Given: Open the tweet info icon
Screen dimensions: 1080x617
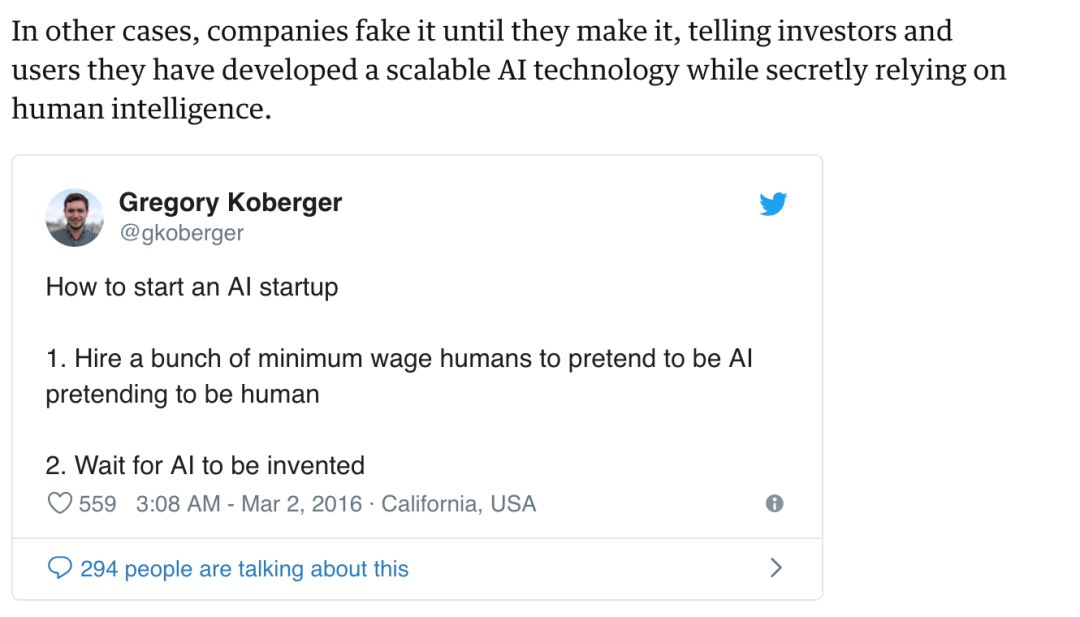Looking at the screenshot, I should (x=774, y=504).
